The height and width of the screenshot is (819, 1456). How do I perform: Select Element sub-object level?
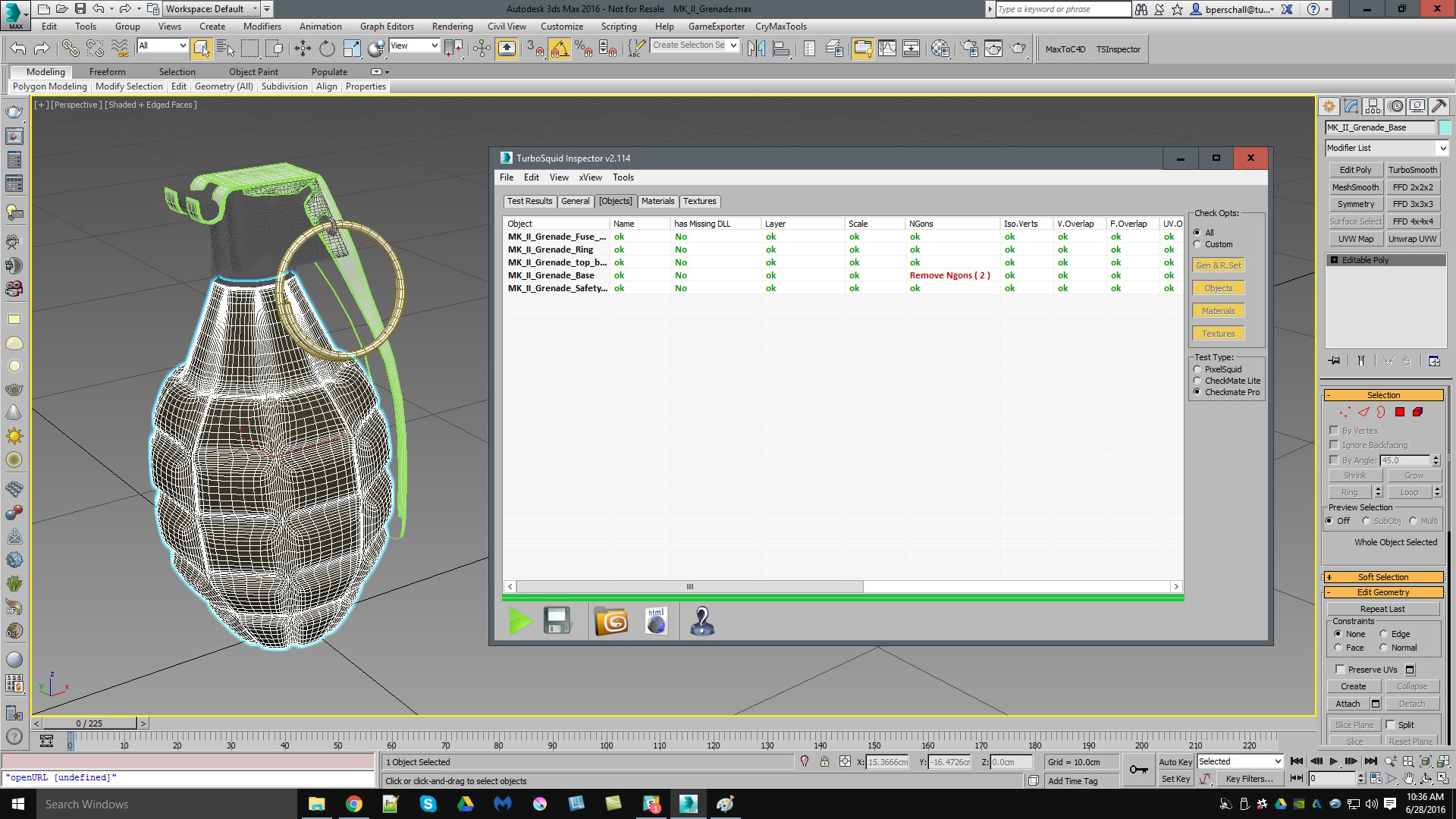1417,413
